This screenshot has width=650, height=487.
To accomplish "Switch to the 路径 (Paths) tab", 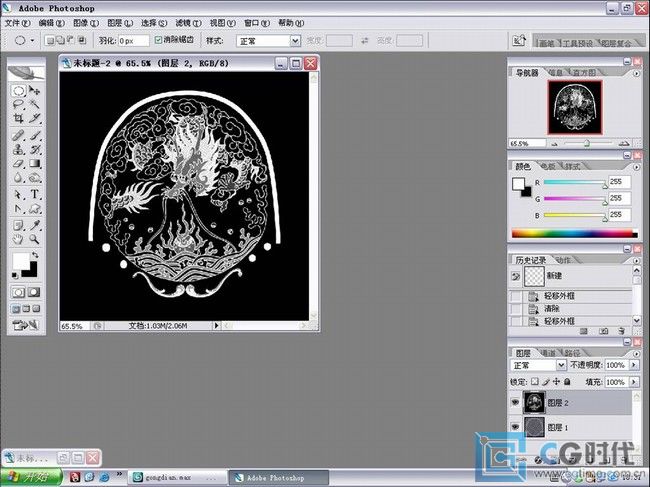I will point(572,353).
